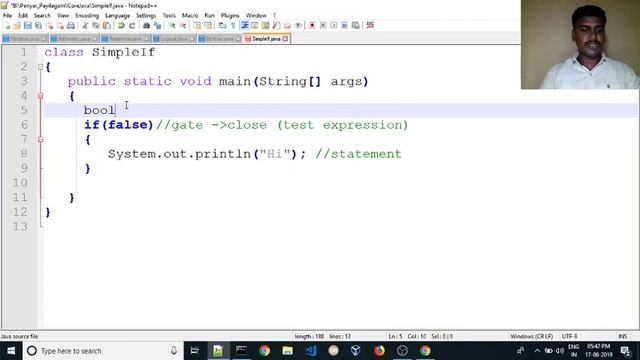The height and width of the screenshot is (360, 640).
Task: Click the Paste toolbar icon
Action: coord(107,25)
